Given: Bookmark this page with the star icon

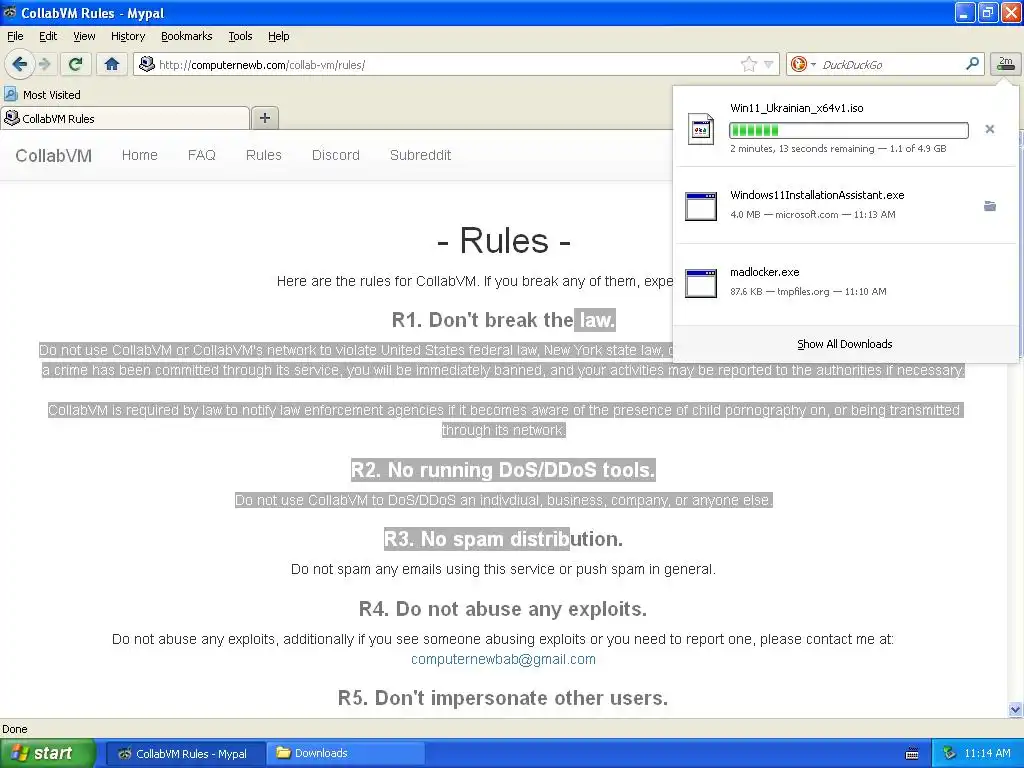Looking at the screenshot, I should (748, 64).
